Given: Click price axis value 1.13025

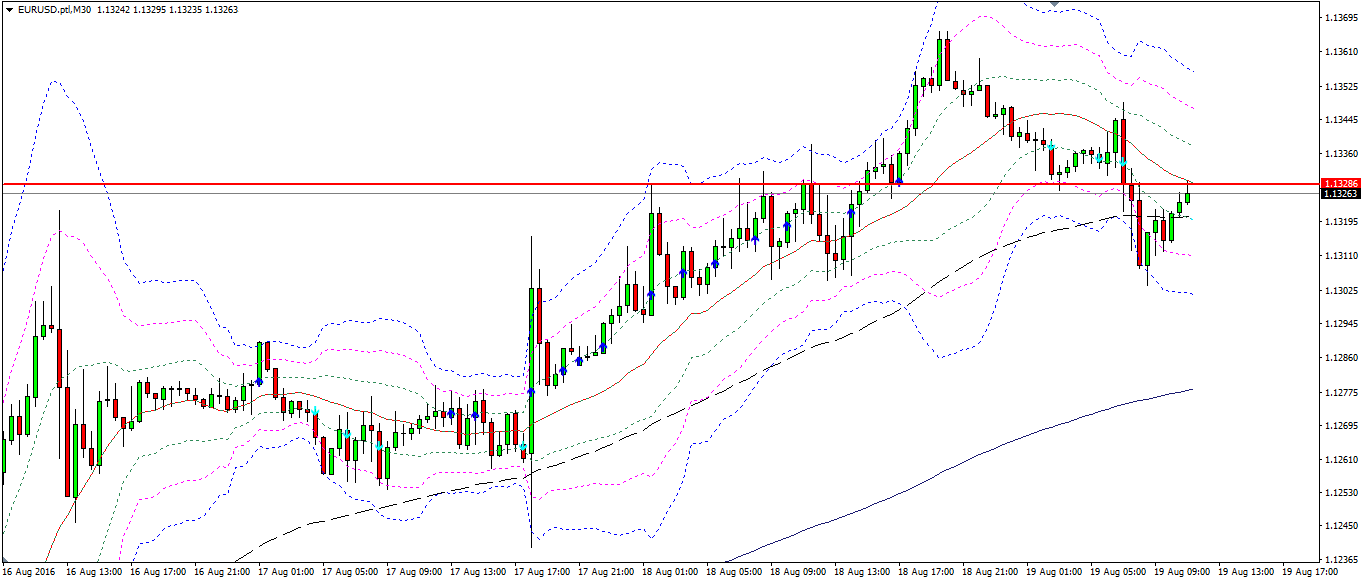Looking at the screenshot, I should coord(1341,290).
